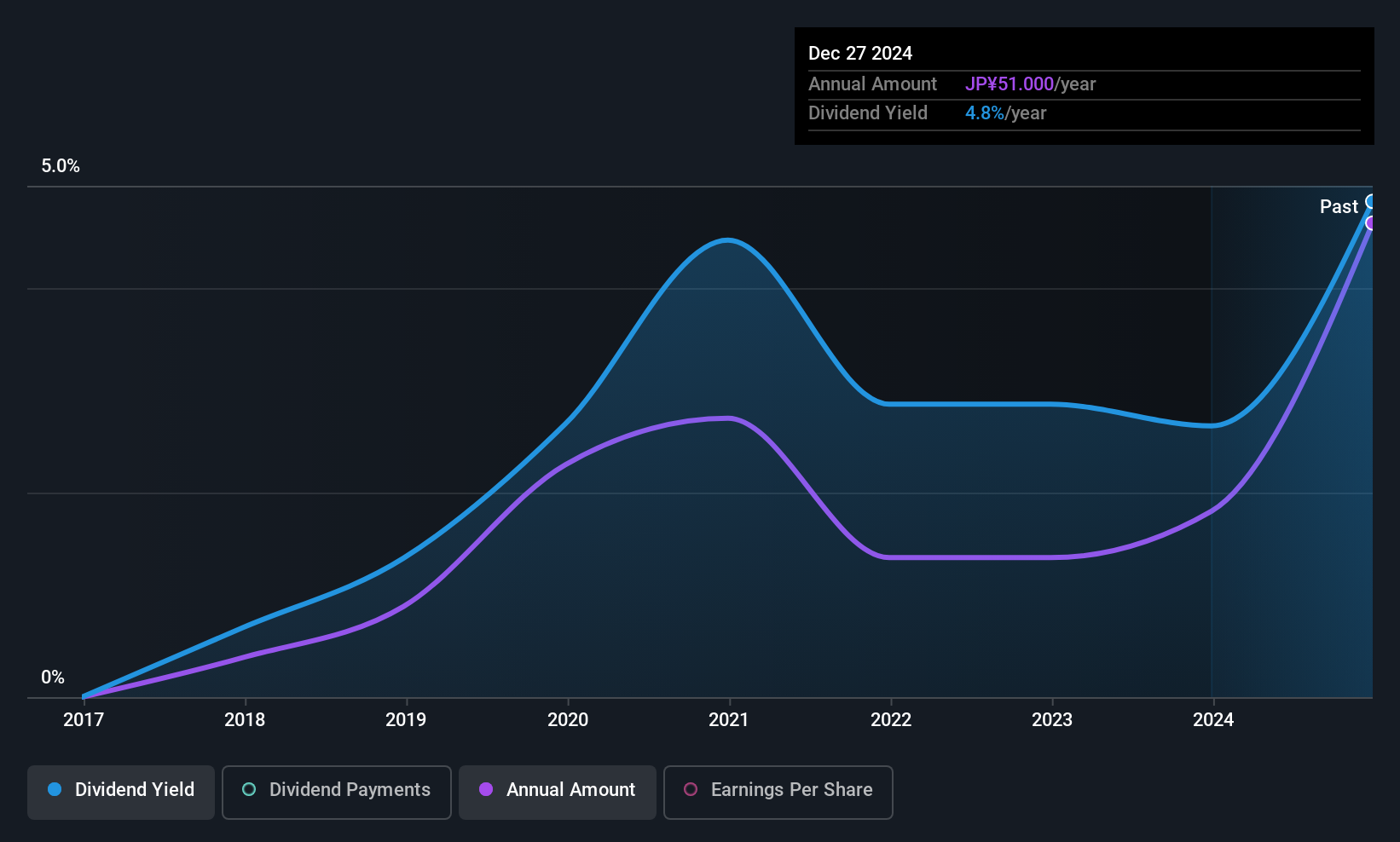Toggle the Dividend Yield series
Image resolution: width=1400 pixels, height=842 pixels.
(121, 793)
